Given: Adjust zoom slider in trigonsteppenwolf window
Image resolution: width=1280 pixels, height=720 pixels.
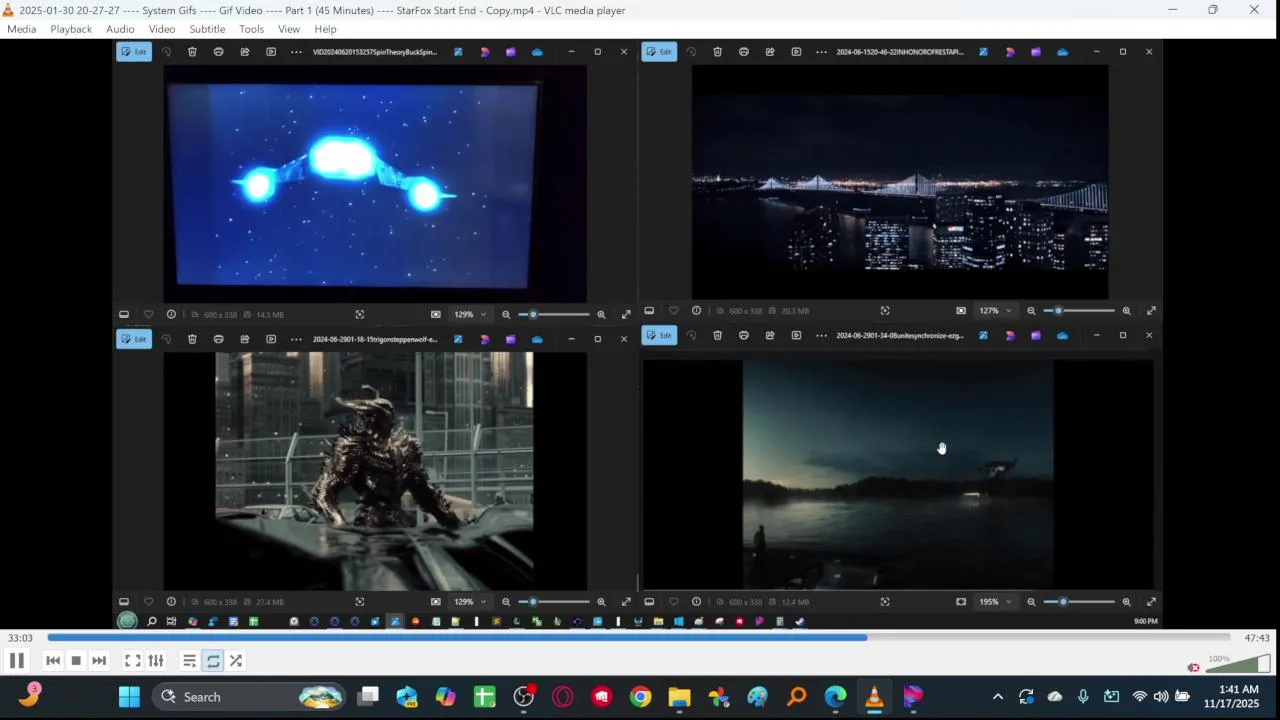Looking at the screenshot, I should 553,602.
